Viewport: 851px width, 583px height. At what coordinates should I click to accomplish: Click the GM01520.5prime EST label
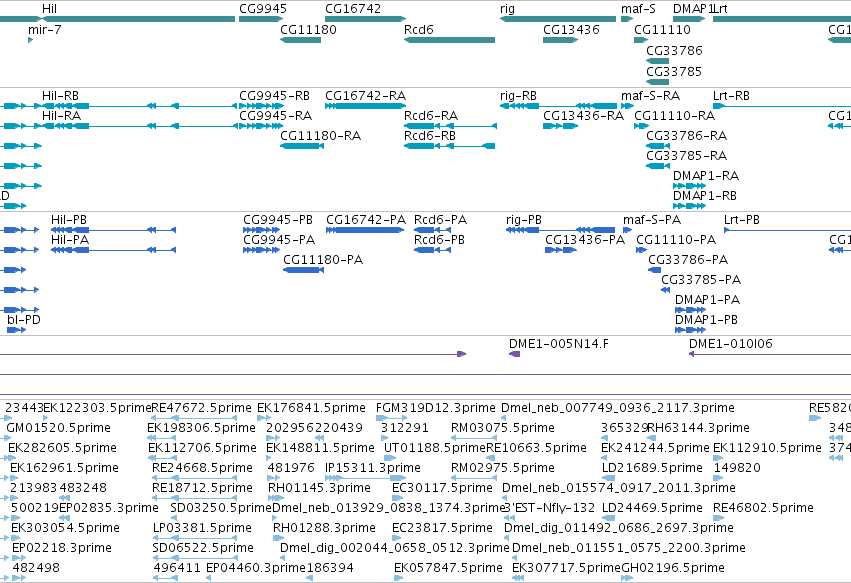(59, 428)
